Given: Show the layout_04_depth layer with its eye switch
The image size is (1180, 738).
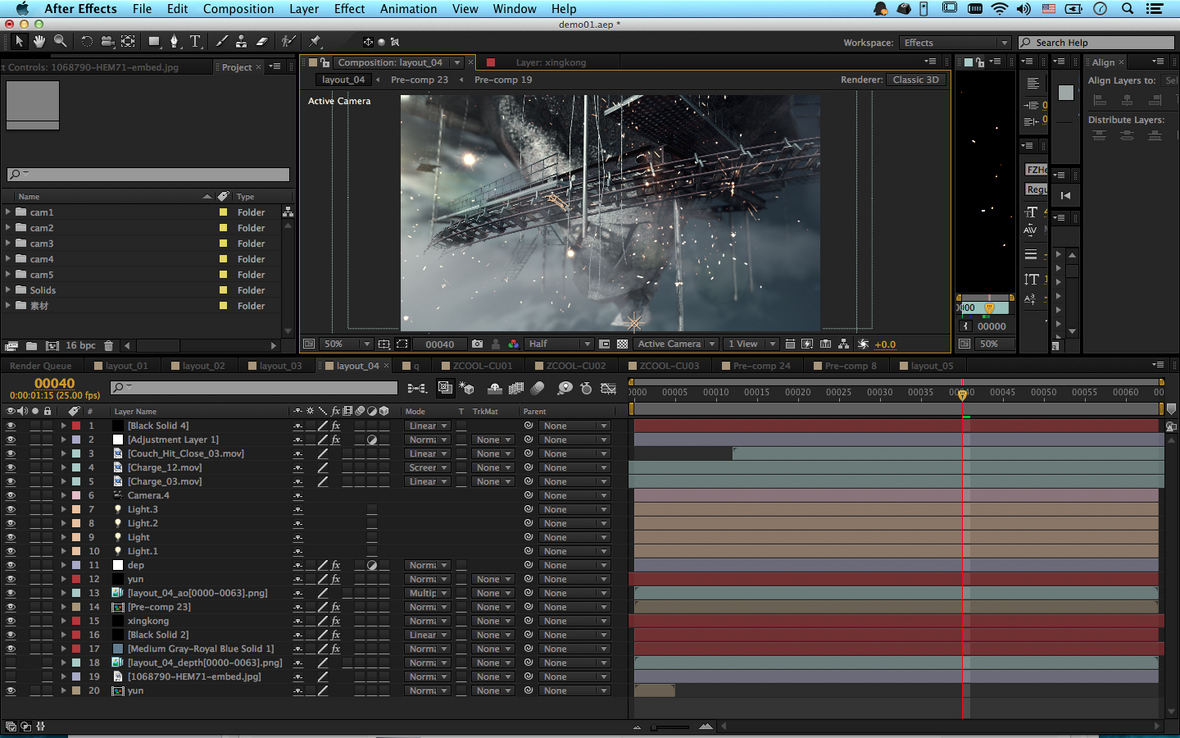Looking at the screenshot, I should tap(11, 663).
